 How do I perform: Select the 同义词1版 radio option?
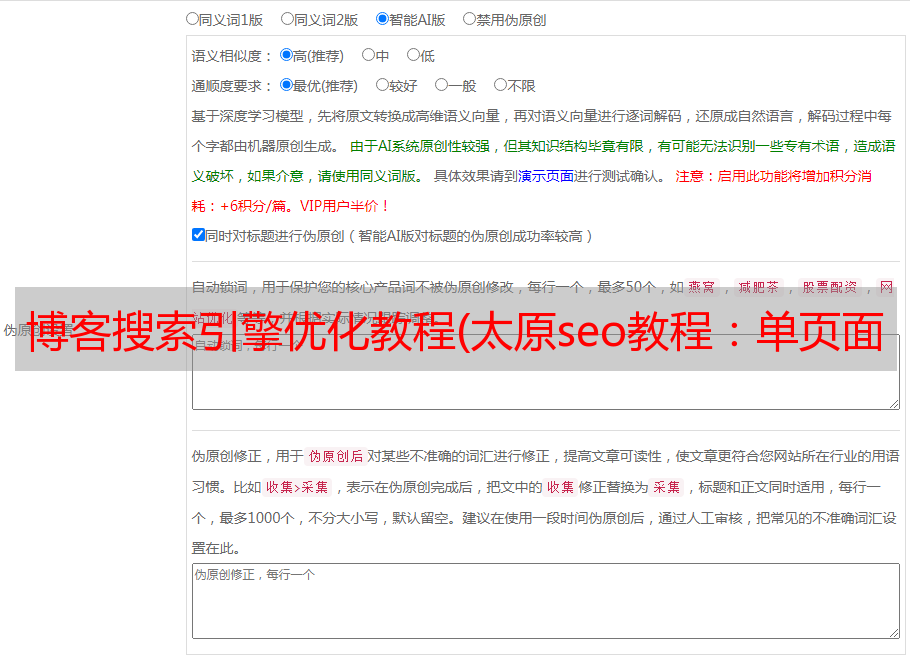pyautogui.click(x=192, y=19)
